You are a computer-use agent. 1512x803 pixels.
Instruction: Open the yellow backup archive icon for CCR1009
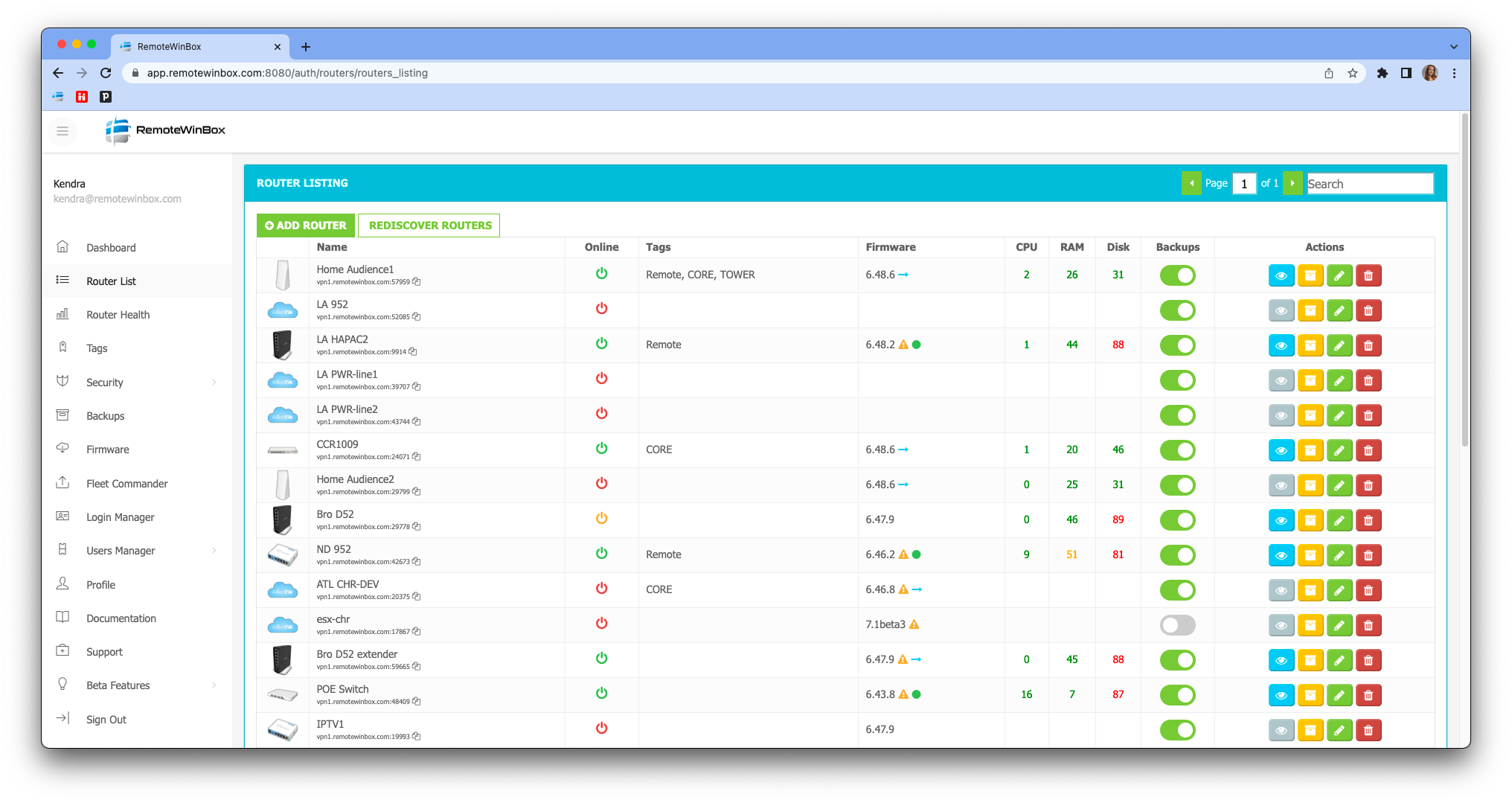(x=1310, y=450)
